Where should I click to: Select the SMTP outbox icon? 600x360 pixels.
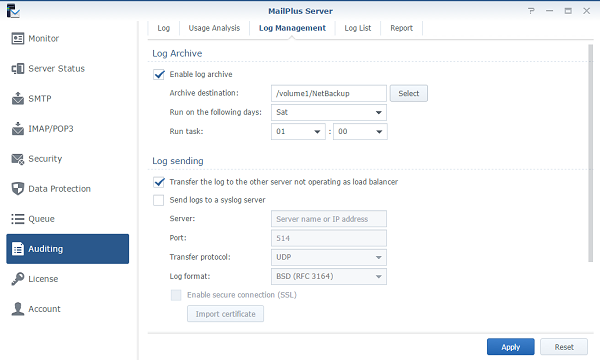point(18,99)
